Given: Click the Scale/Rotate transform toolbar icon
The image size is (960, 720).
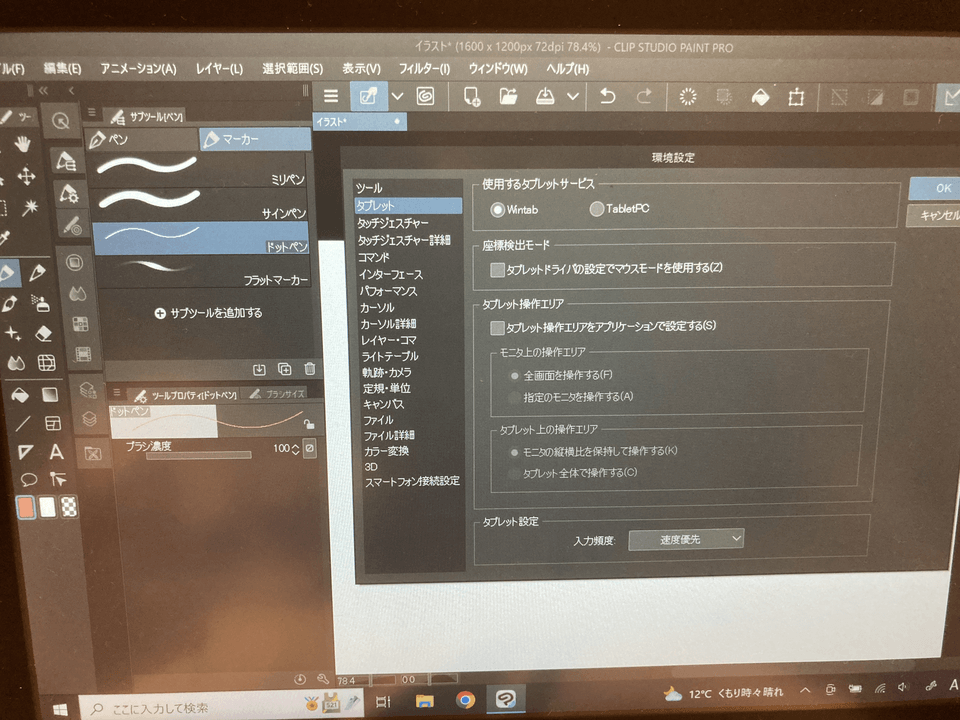Looking at the screenshot, I should [796, 97].
